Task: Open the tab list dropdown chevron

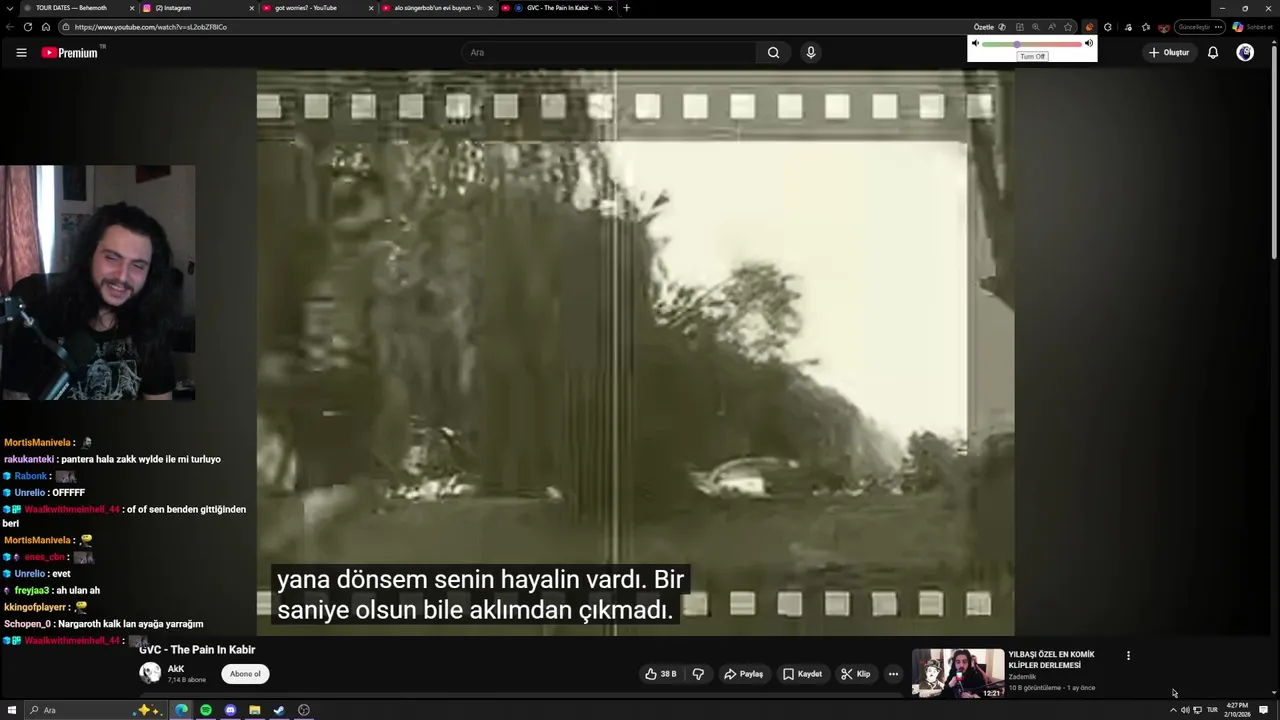Action: pyautogui.click(x=8, y=8)
